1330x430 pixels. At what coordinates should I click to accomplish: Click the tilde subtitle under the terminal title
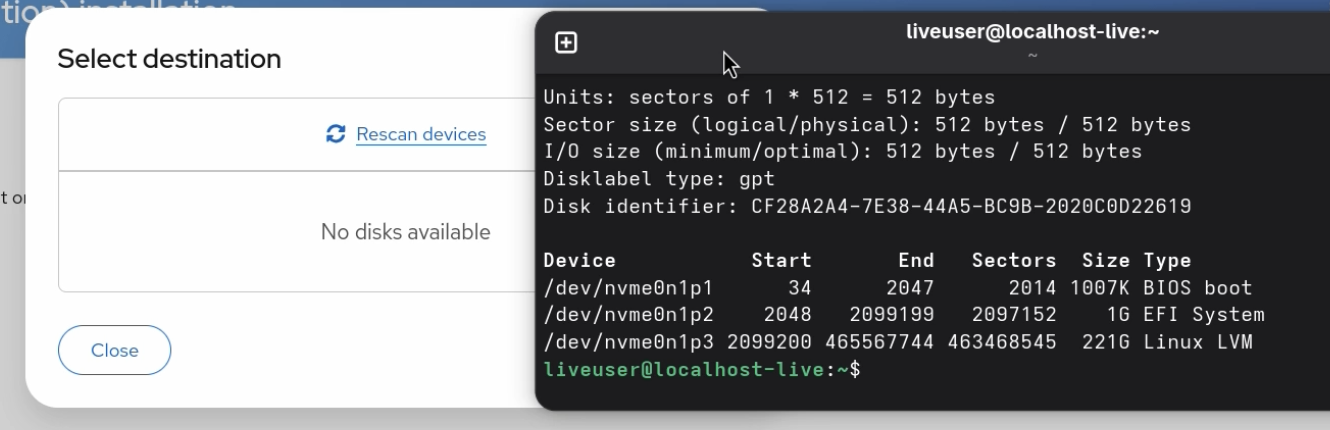pyautogui.click(x=1033, y=55)
